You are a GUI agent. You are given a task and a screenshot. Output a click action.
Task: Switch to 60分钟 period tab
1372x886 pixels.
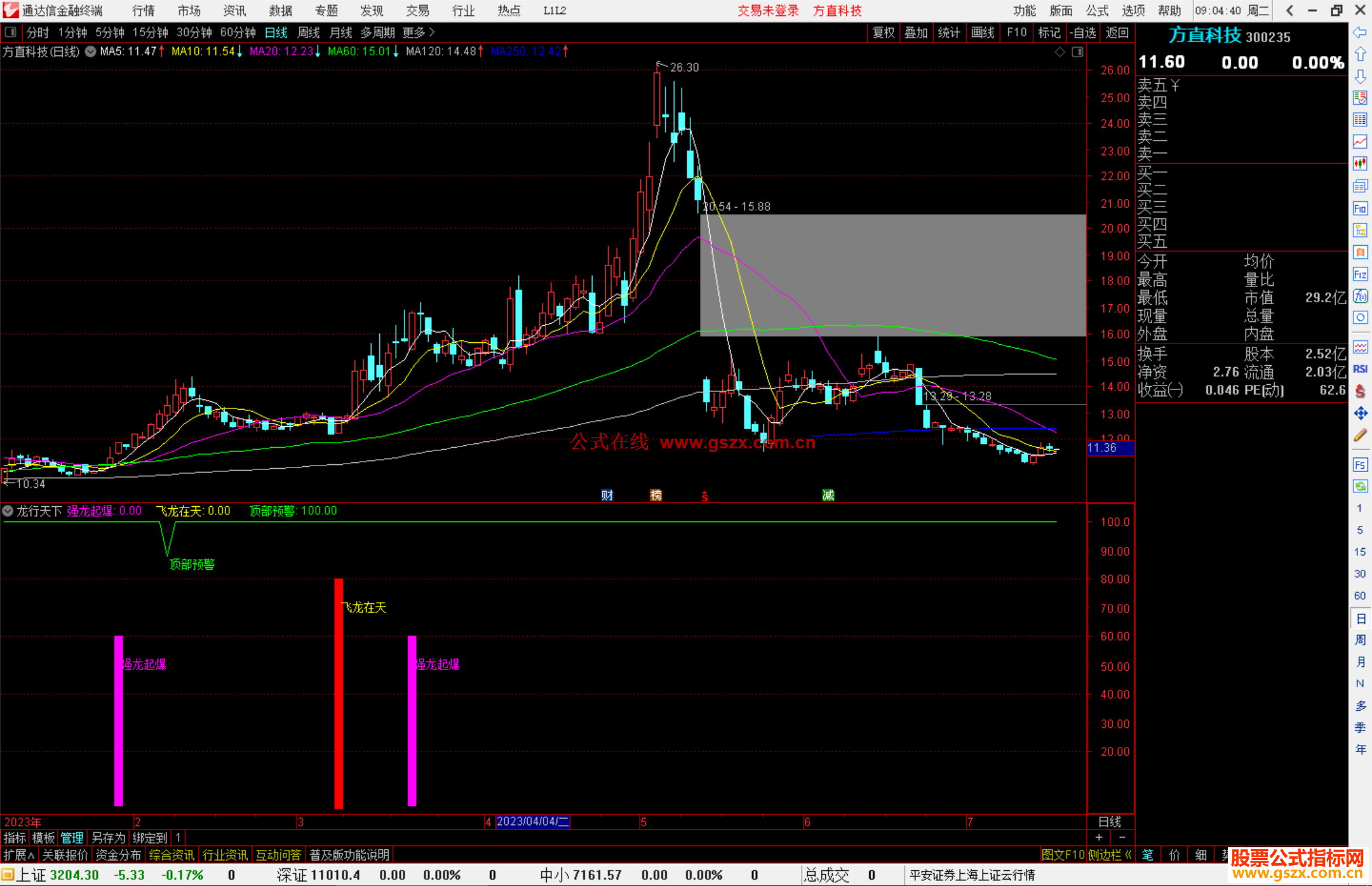238,32
